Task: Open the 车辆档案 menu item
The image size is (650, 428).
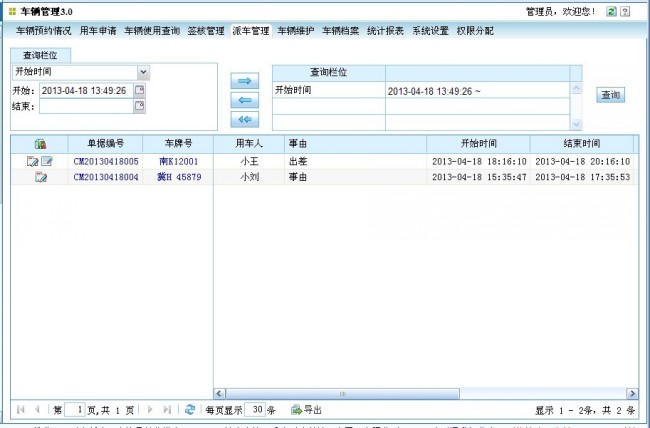Action: click(340, 31)
